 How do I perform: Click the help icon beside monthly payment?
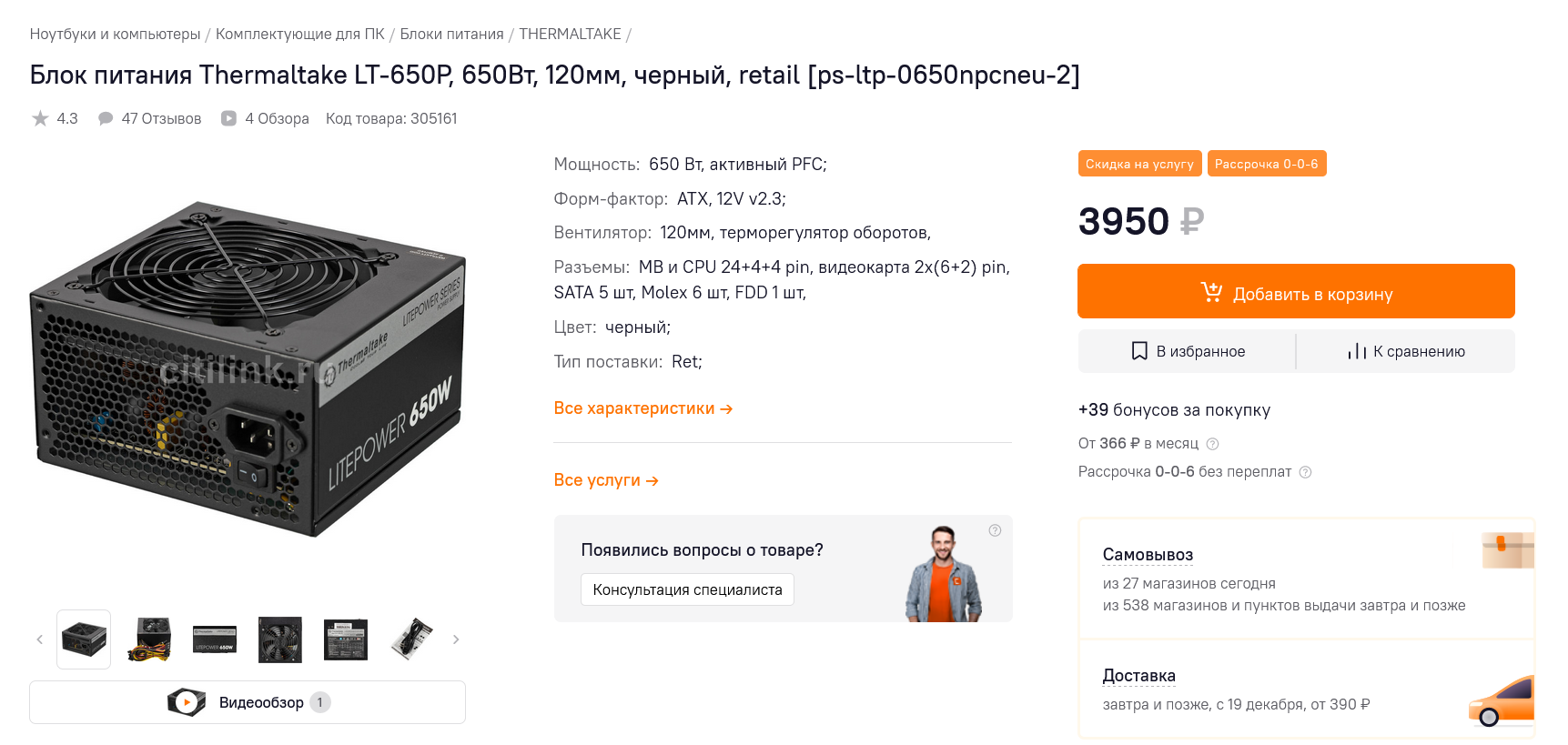[x=1212, y=444]
